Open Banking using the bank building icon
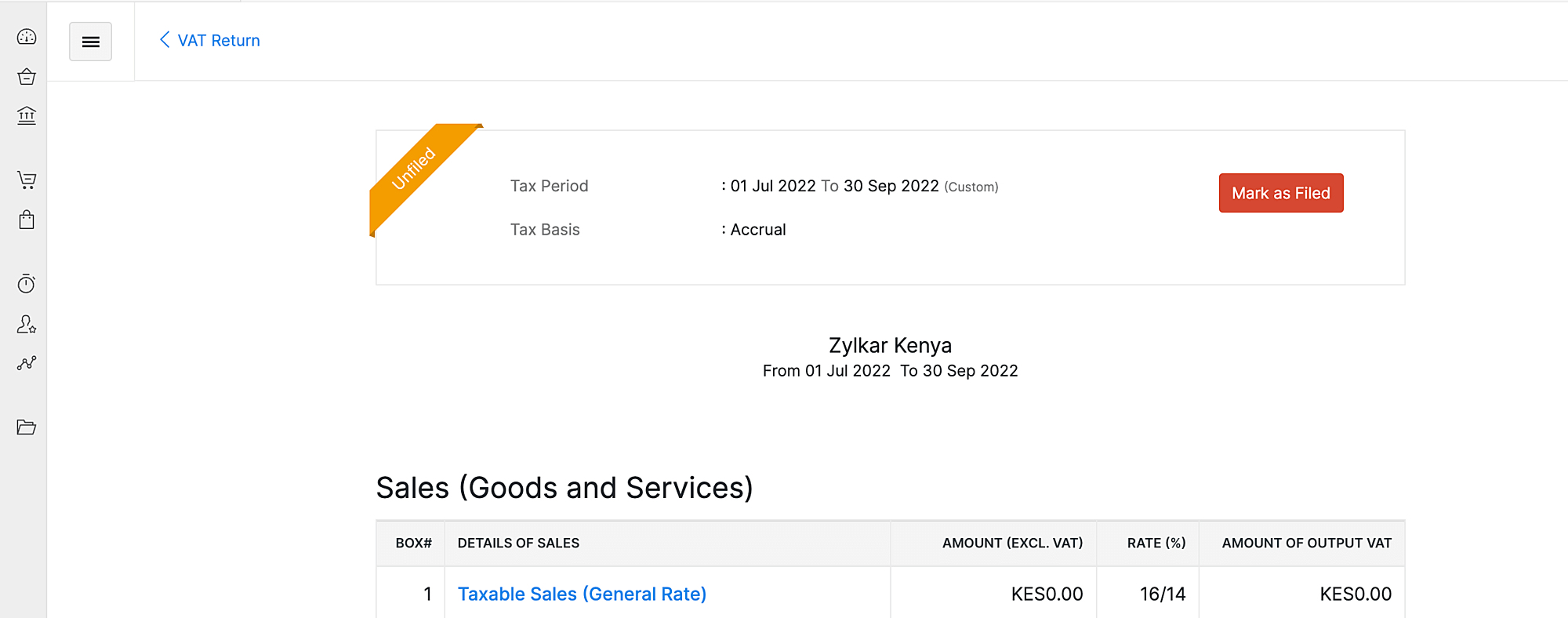Viewport: 1568px width, 618px height. [x=27, y=116]
